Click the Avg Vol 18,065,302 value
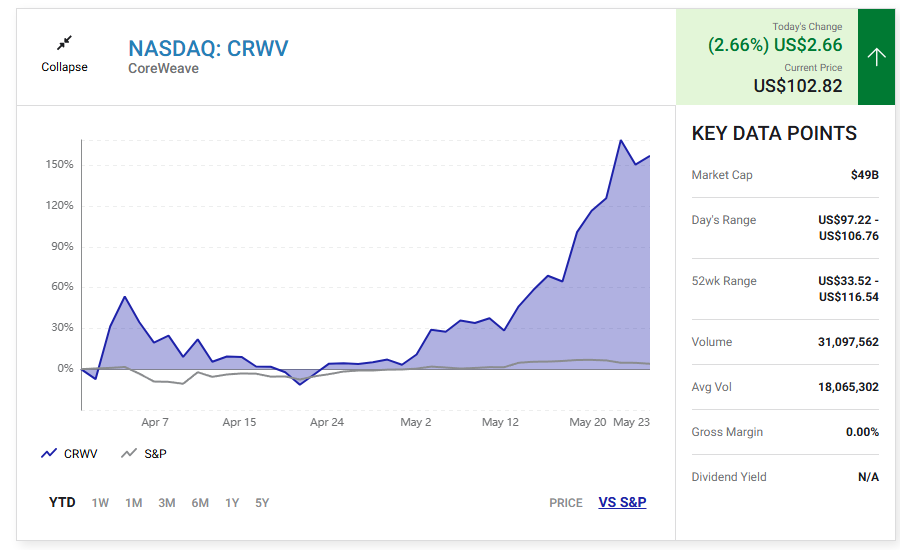This screenshot has height=550, width=900. point(848,387)
